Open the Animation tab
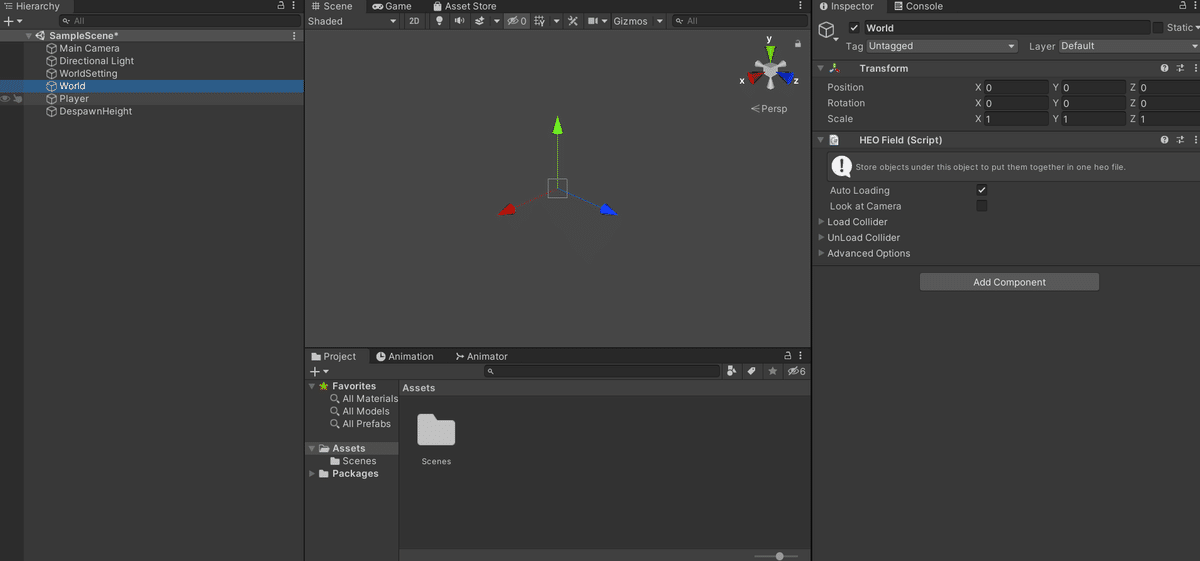 405,356
